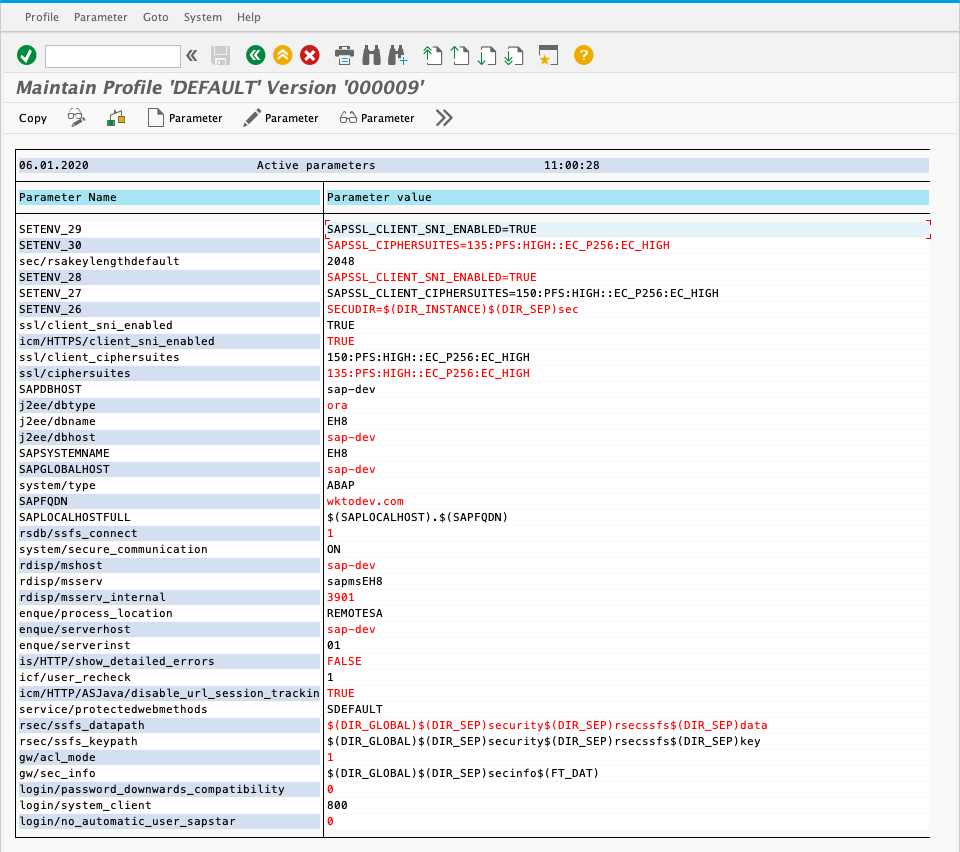The image size is (960, 852).
Task: Open the Help icon
Action: 583,55
